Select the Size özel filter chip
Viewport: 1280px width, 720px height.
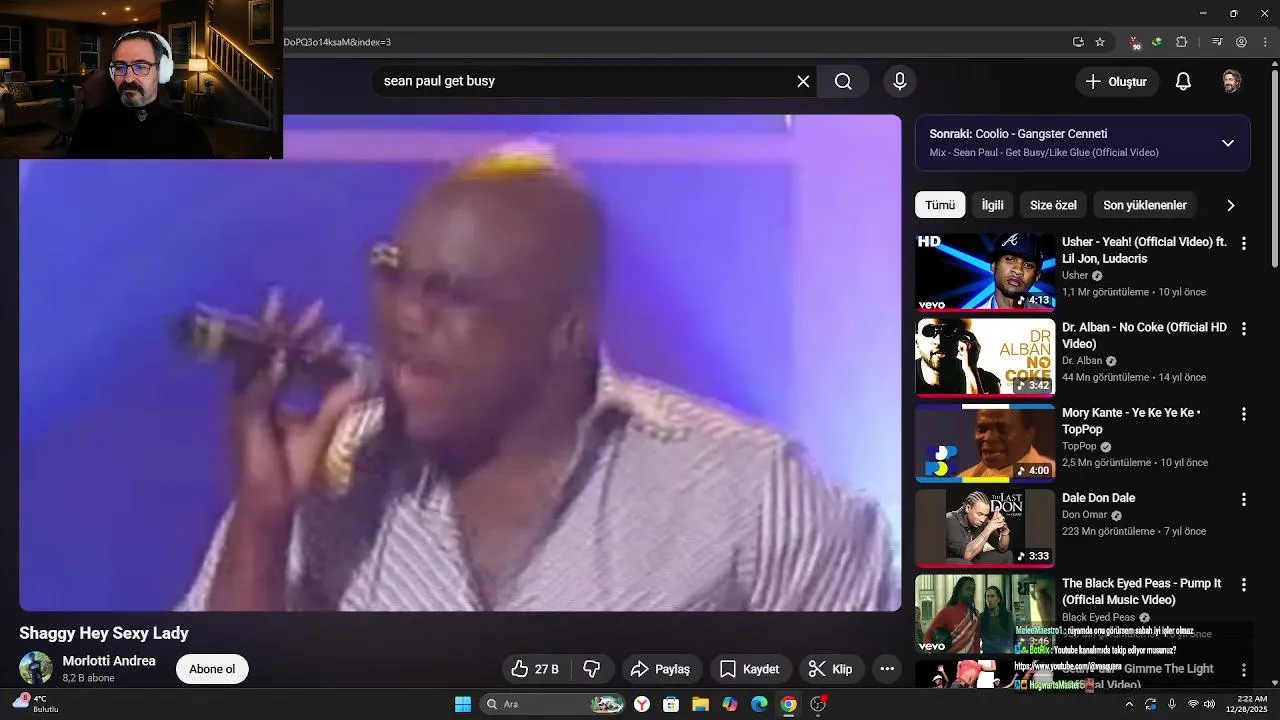pos(1053,205)
